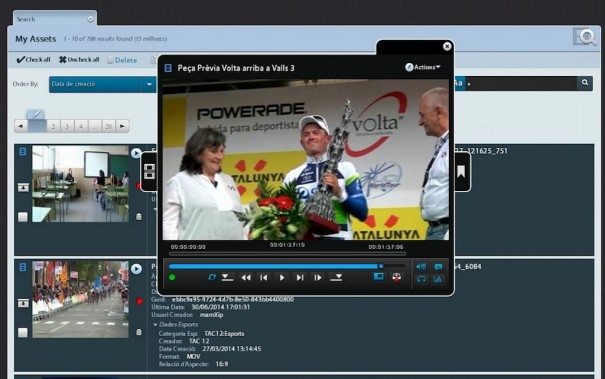Open results page 4
Image resolution: width=605 pixels, height=379 pixels.
81,126
